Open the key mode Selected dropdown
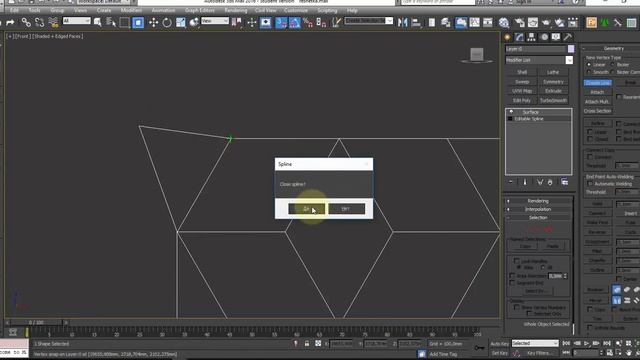Viewport: 640px width, 360px height. point(535,343)
